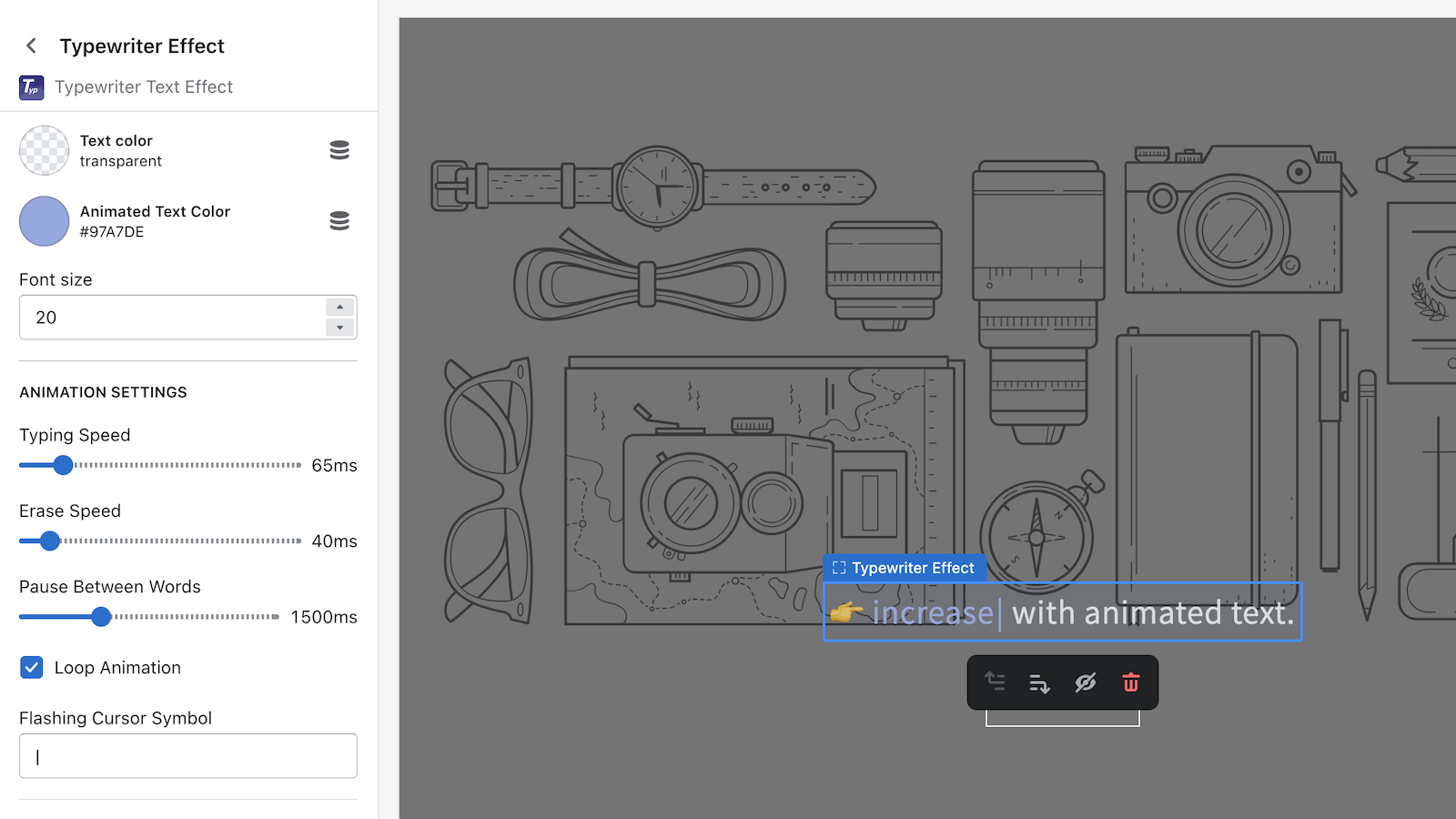Image resolution: width=1456 pixels, height=819 pixels.
Task: Click the Typewriter Effect panel title
Action: (142, 45)
